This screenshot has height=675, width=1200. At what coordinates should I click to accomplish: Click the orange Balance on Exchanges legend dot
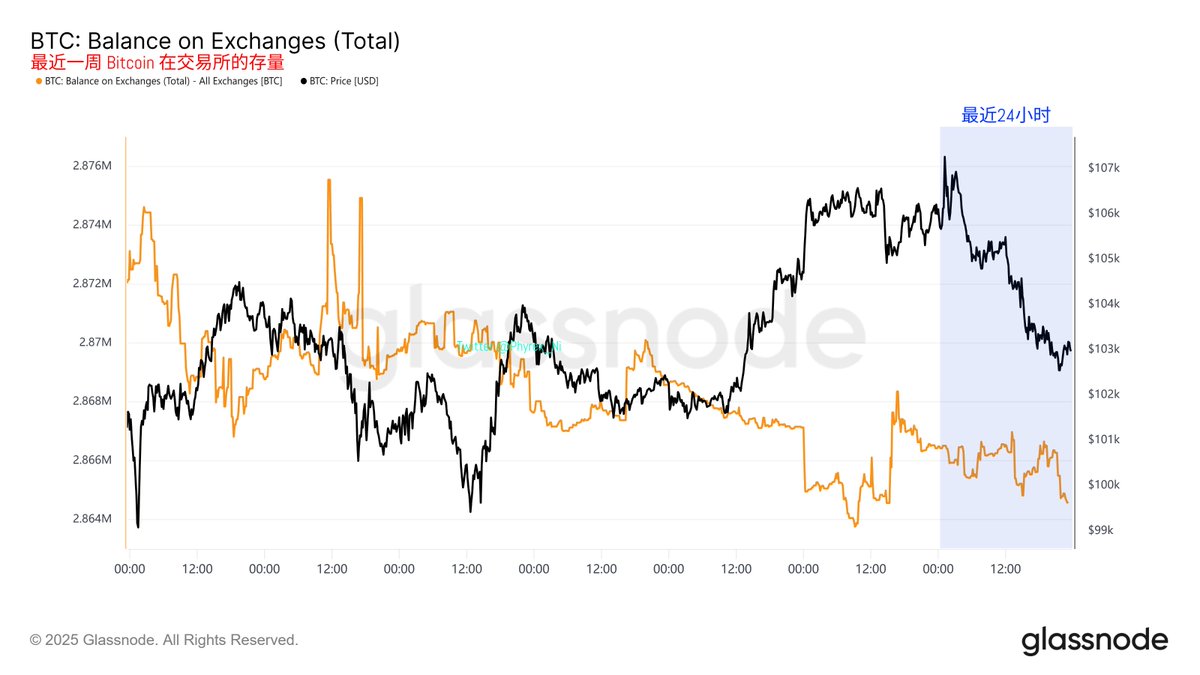tap(39, 81)
